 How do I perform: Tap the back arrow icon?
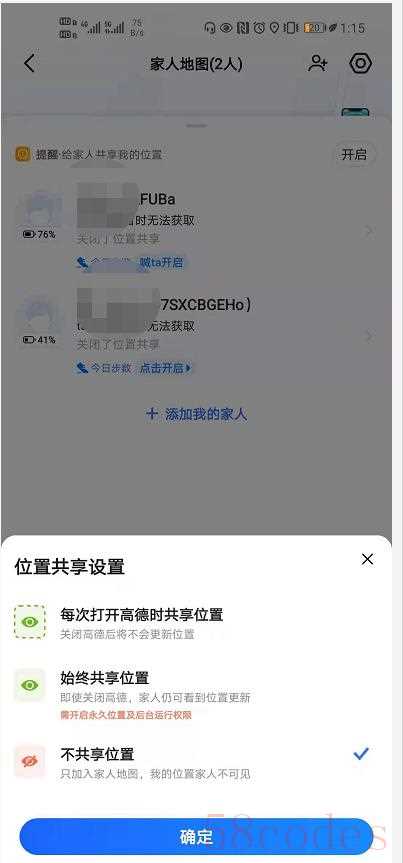[30, 64]
